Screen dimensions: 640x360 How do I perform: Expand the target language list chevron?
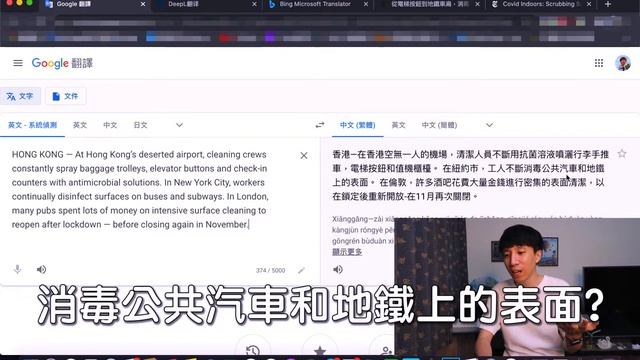489,125
